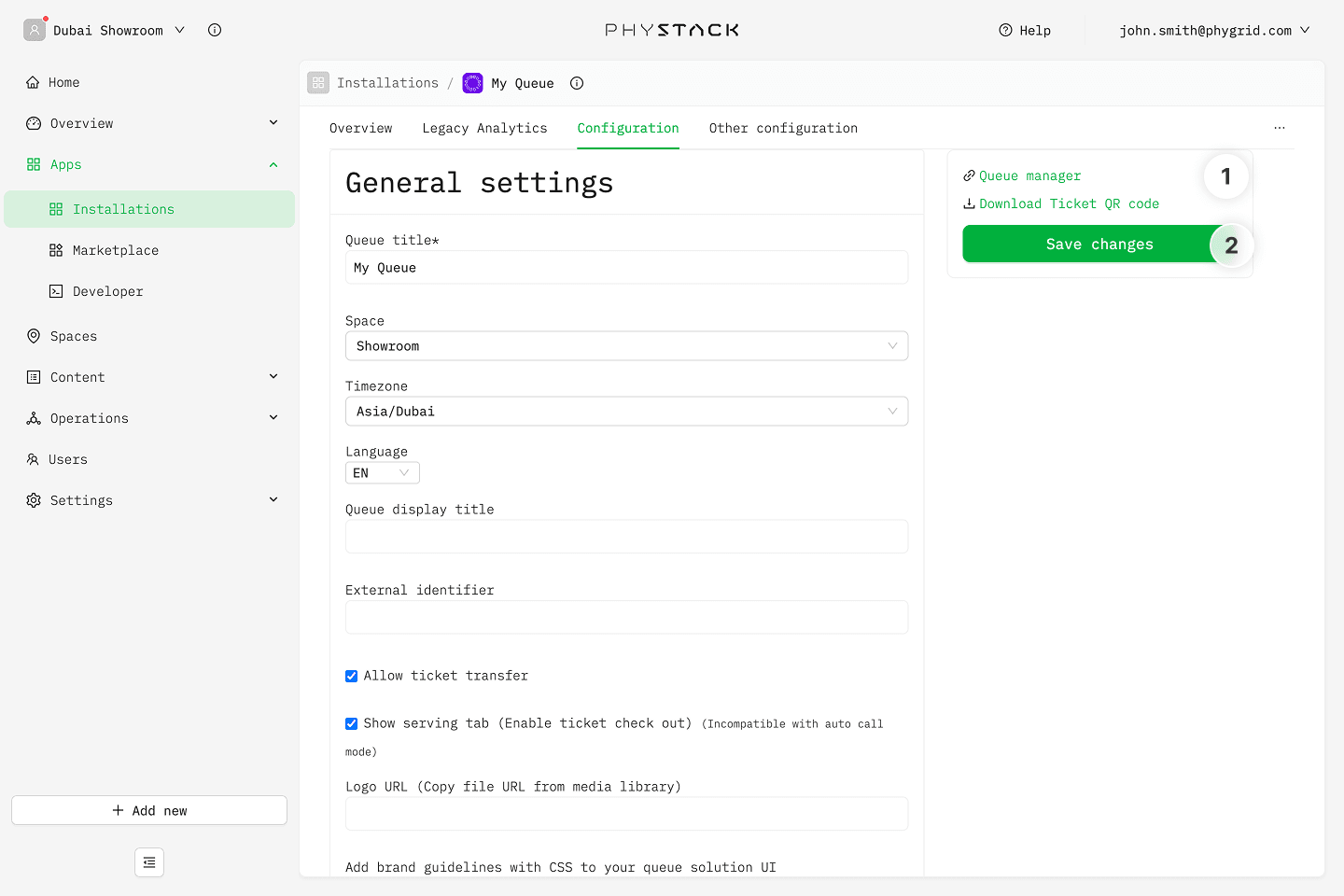Open the three-dots more options menu

(1279, 128)
